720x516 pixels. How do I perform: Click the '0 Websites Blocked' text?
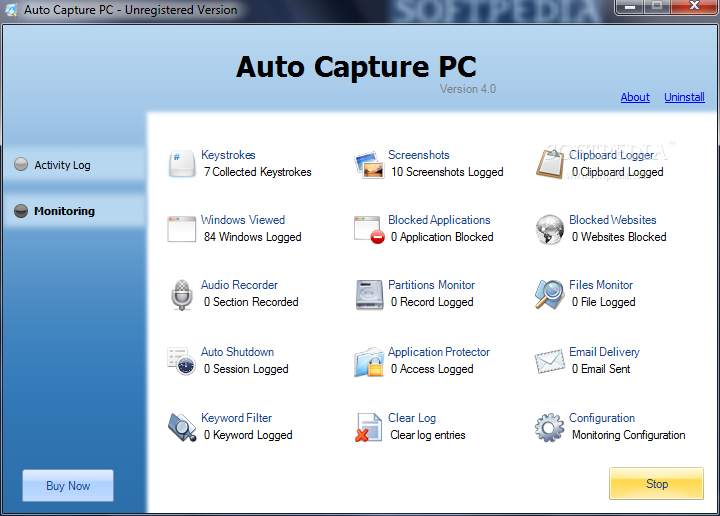pyautogui.click(x=619, y=237)
